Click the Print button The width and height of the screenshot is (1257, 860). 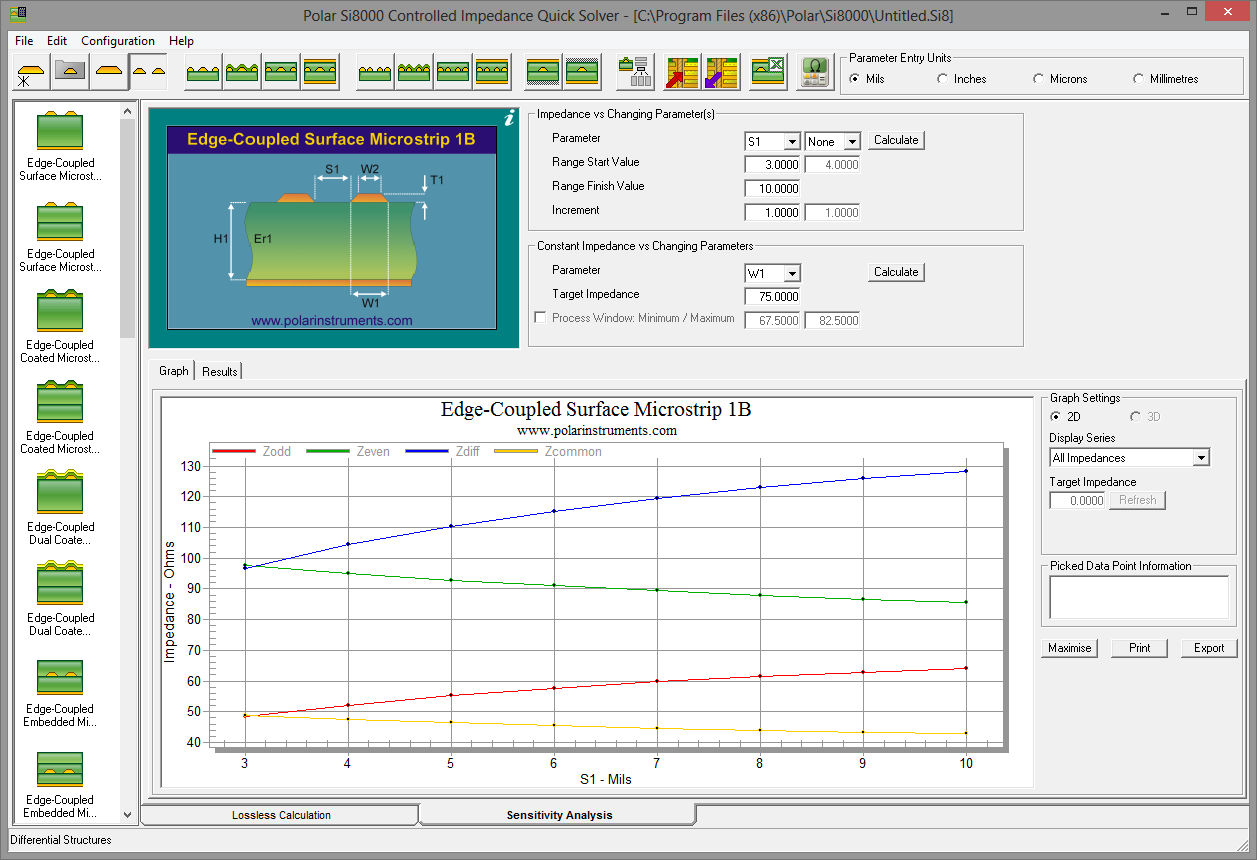[x=1139, y=648]
